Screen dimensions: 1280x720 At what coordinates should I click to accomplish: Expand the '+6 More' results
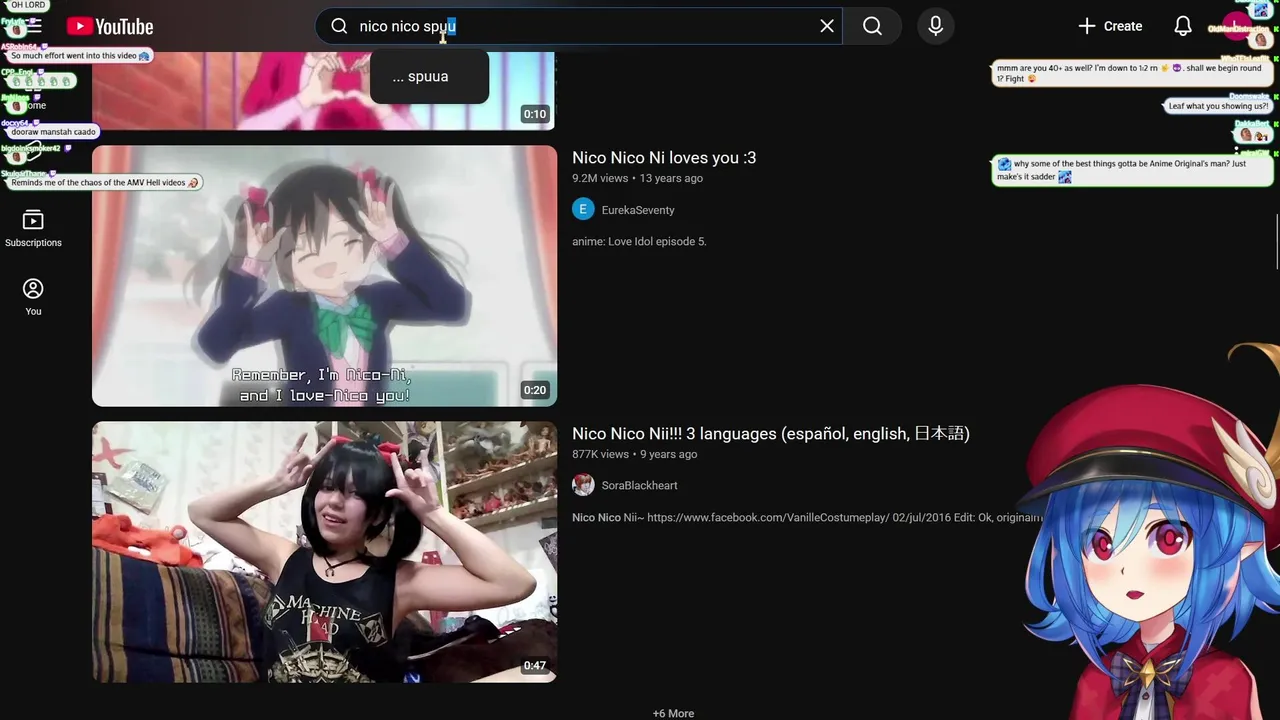[x=673, y=713]
